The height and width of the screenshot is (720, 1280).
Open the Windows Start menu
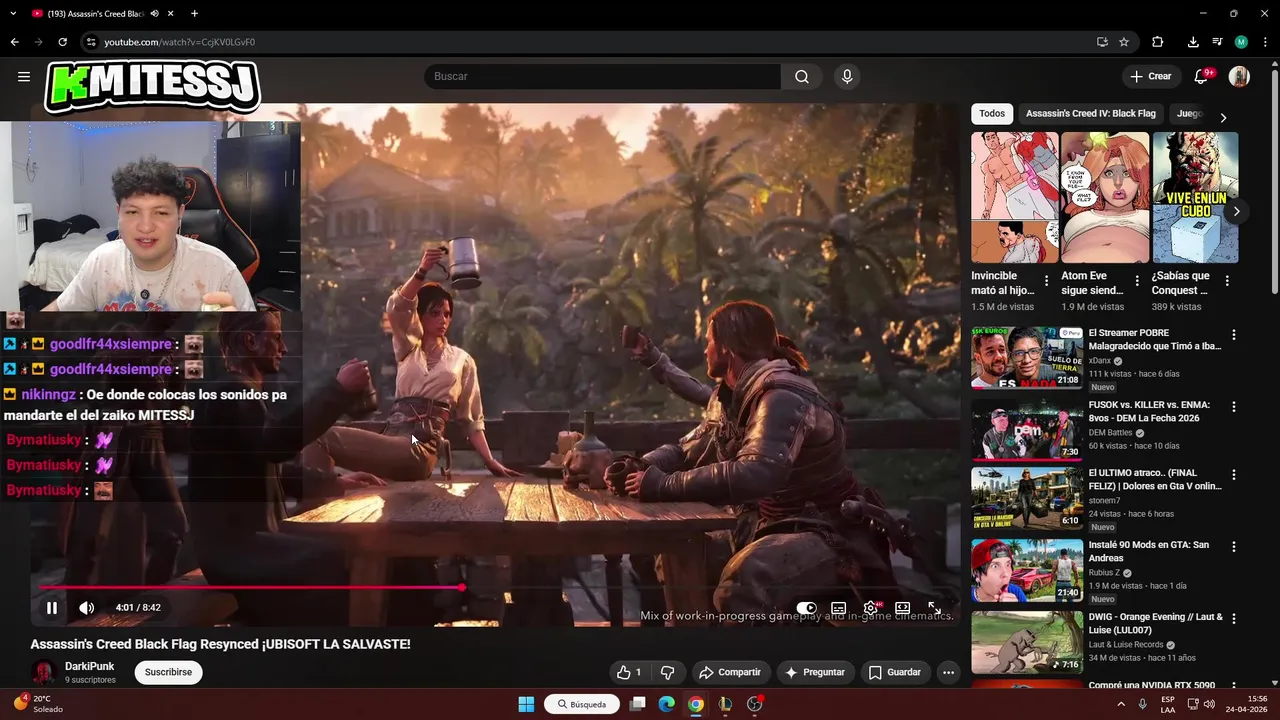pyautogui.click(x=526, y=704)
